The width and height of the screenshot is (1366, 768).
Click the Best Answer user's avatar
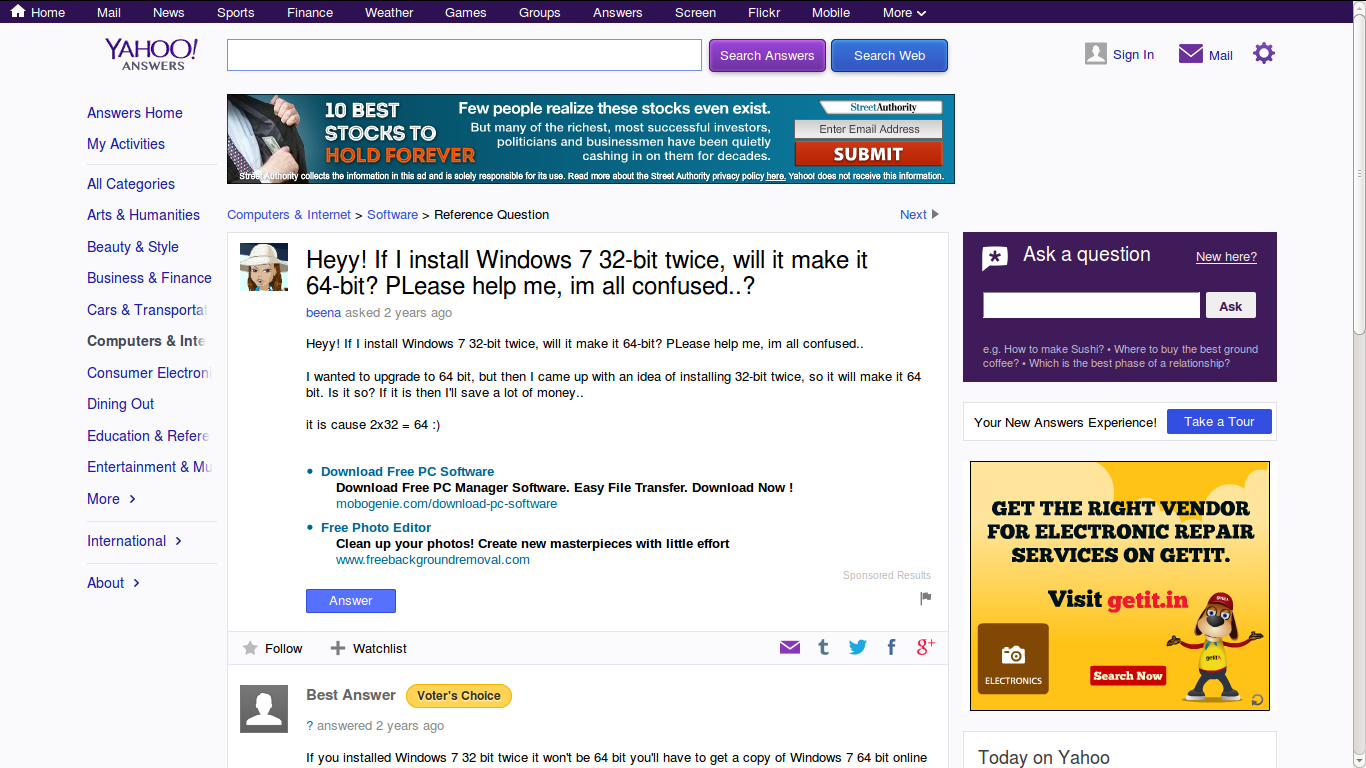click(264, 708)
